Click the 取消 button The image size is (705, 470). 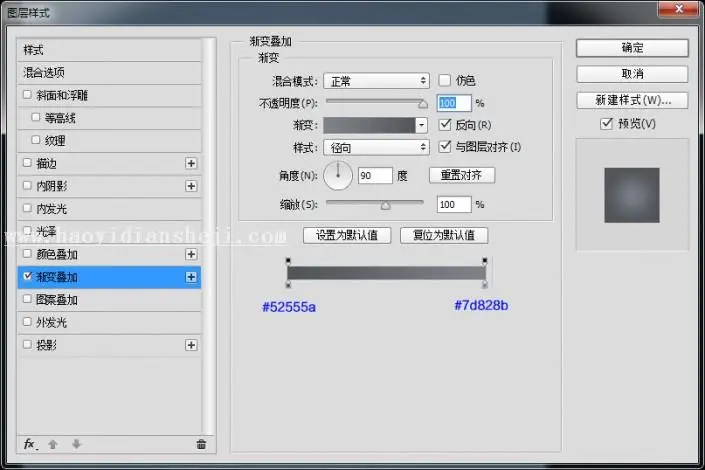(632, 74)
